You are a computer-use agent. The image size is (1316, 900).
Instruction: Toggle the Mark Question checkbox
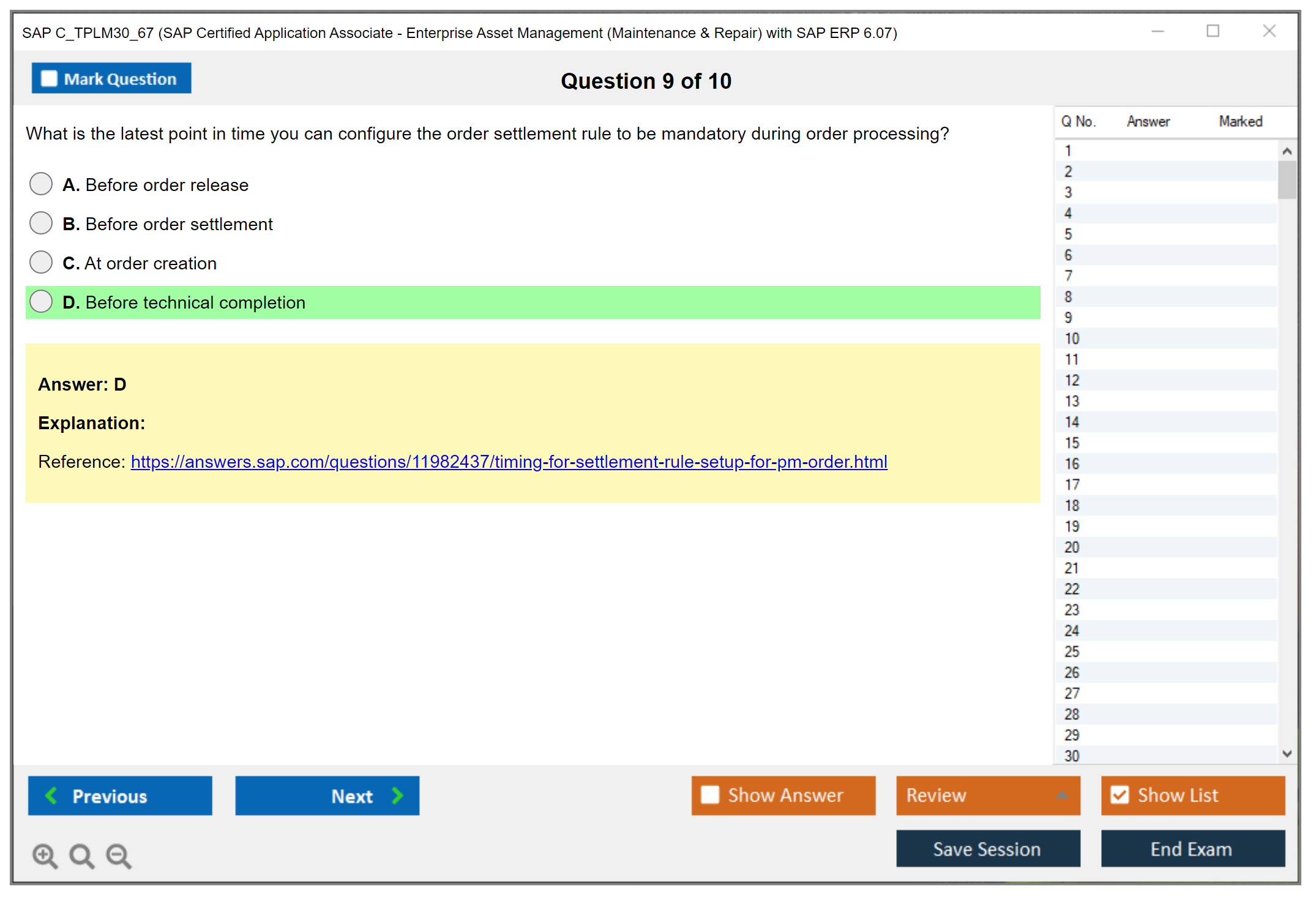coord(49,78)
